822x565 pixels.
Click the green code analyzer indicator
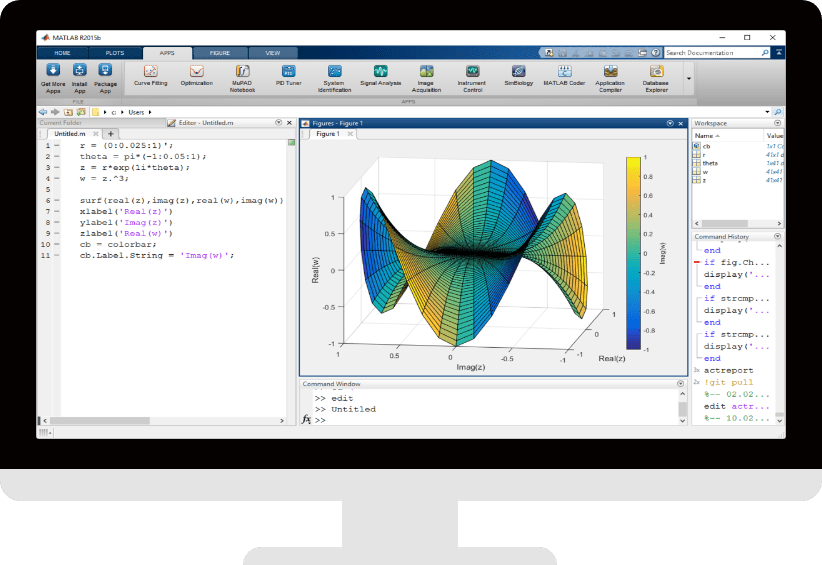[x=291, y=143]
